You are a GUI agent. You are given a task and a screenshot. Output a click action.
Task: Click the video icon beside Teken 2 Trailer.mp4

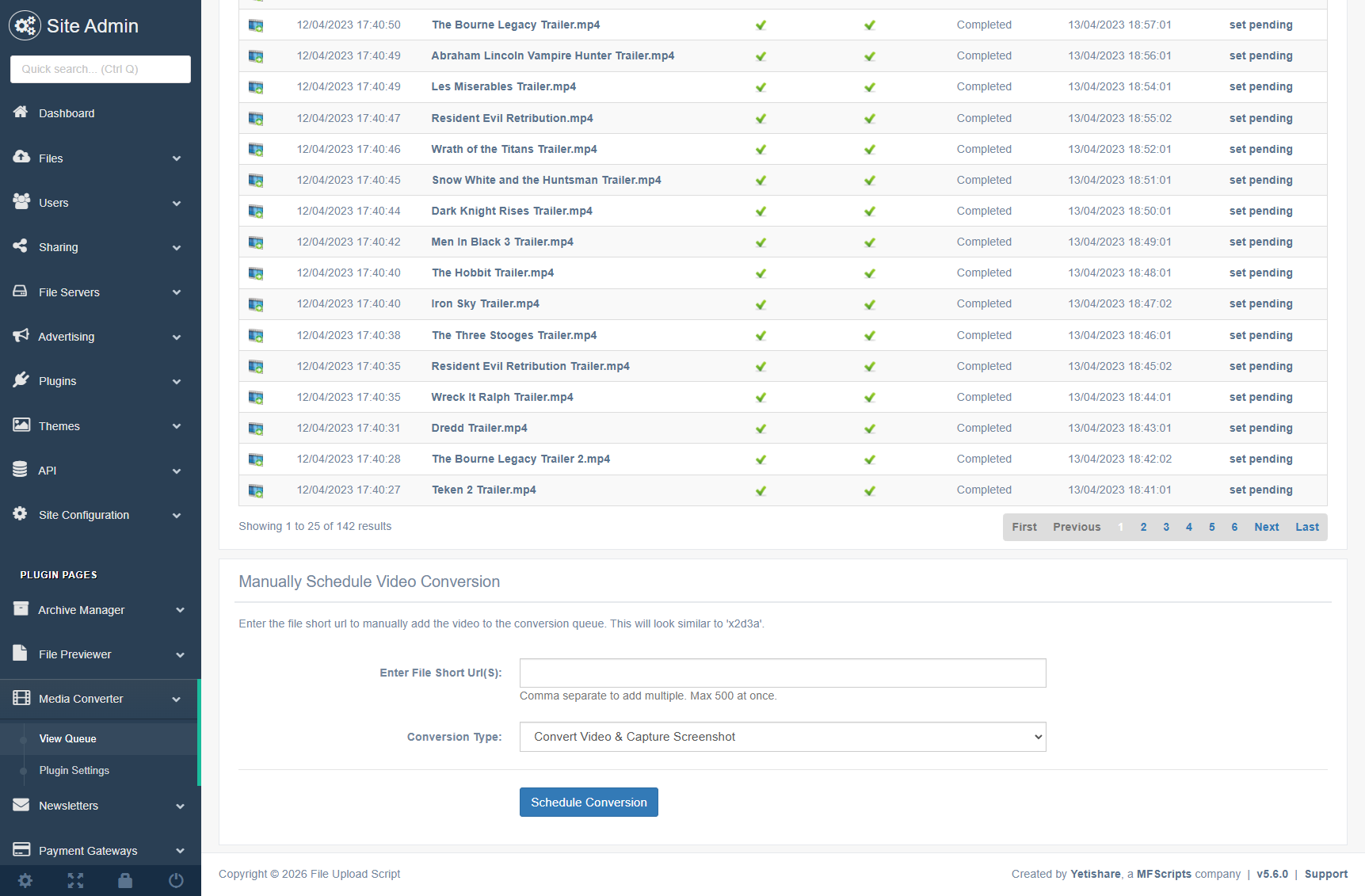256,490
